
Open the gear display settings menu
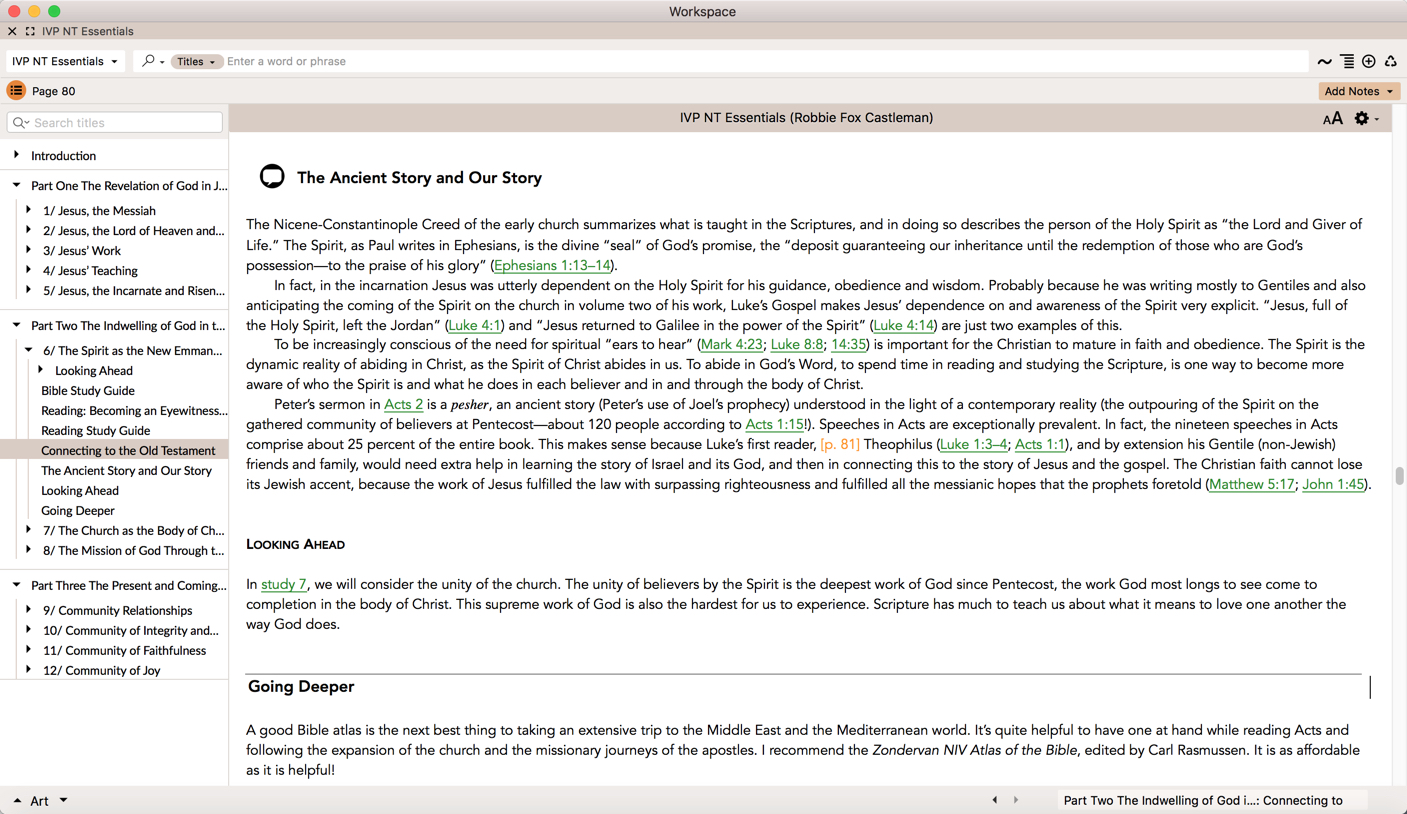pyautogui.click(x=1366, y=118)
